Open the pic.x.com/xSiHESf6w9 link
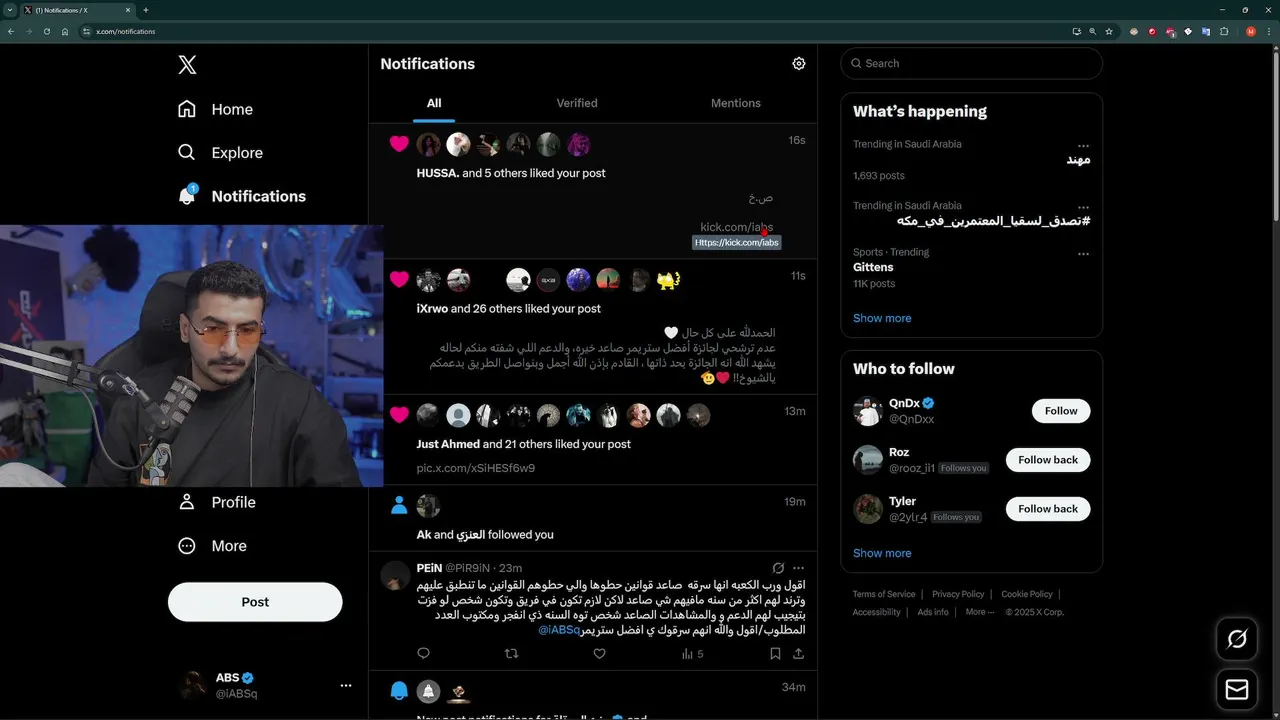 476,468
